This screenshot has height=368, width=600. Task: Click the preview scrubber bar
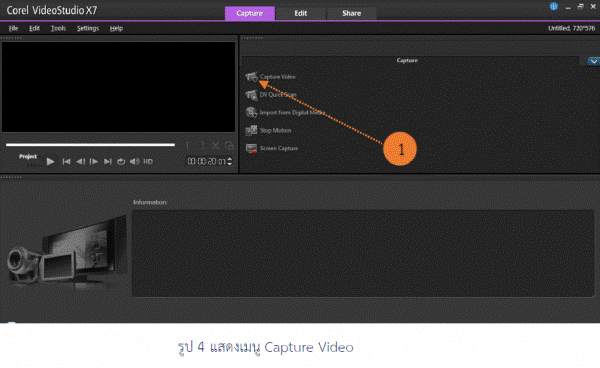click(90, 145)
